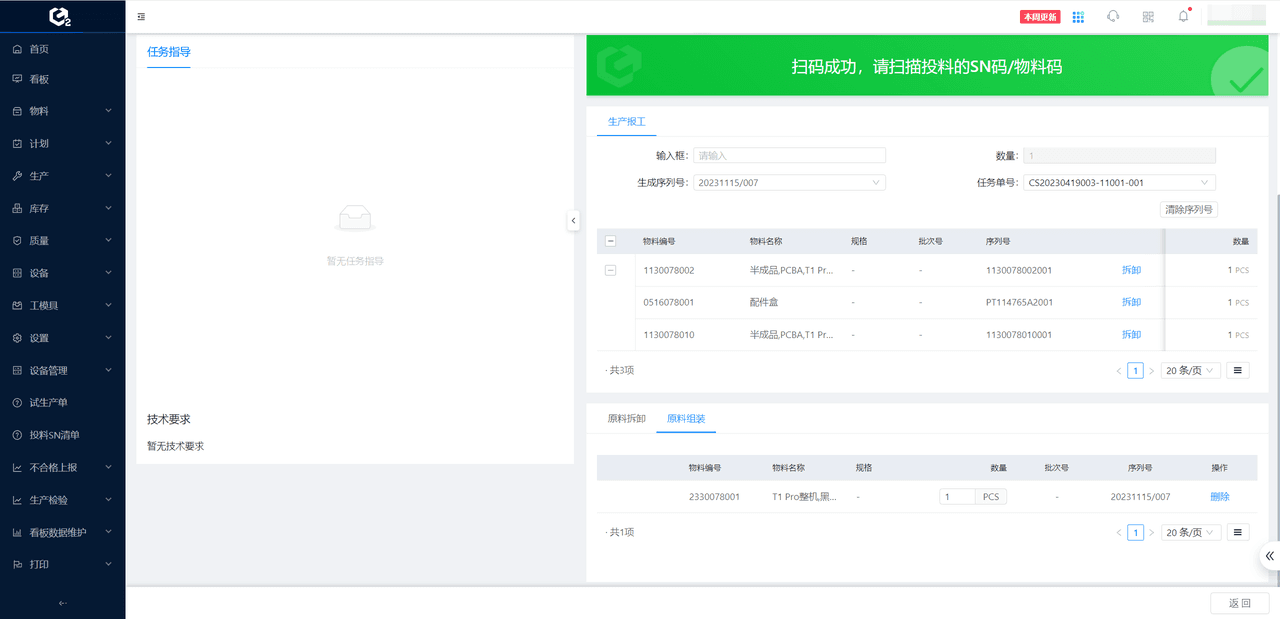
Task: Click the 不合格上报 chart icon
Action: 17,467
